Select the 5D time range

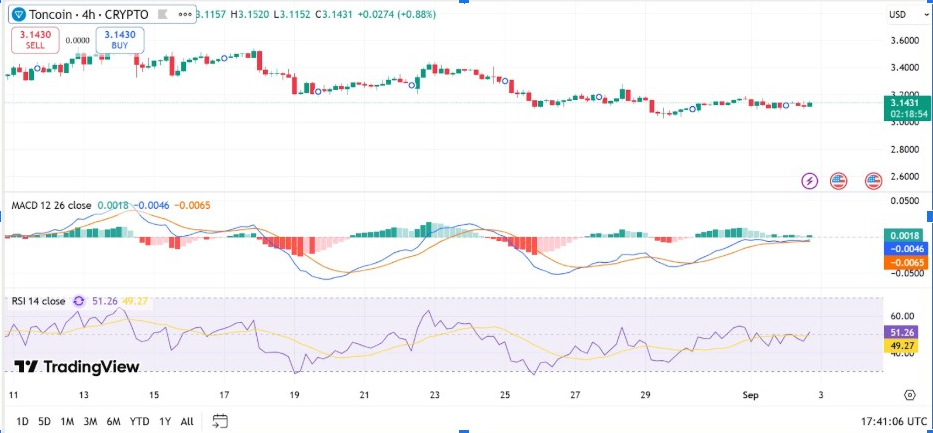coord(45,422)
